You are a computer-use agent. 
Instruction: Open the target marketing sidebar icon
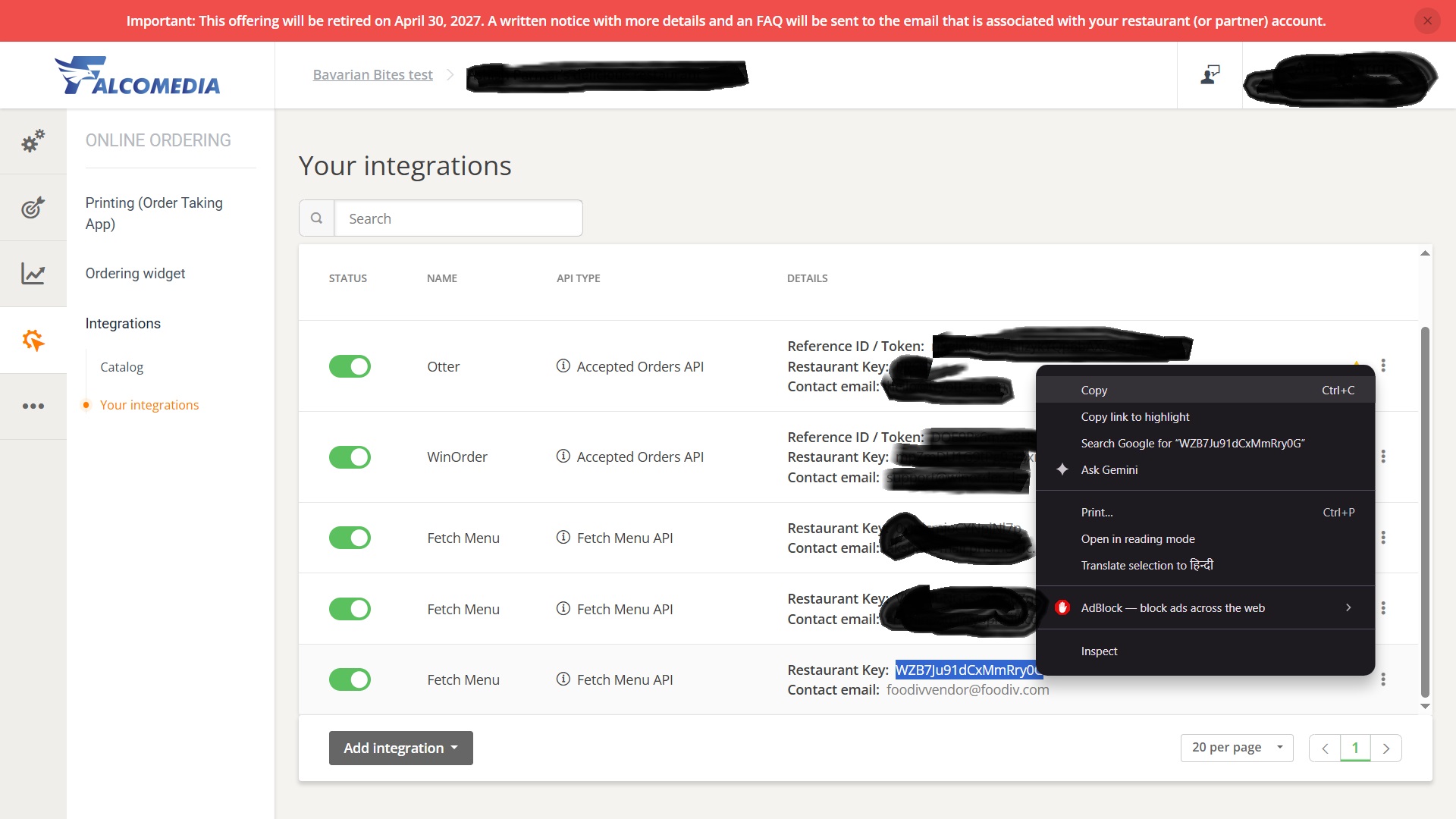(33, 207)
